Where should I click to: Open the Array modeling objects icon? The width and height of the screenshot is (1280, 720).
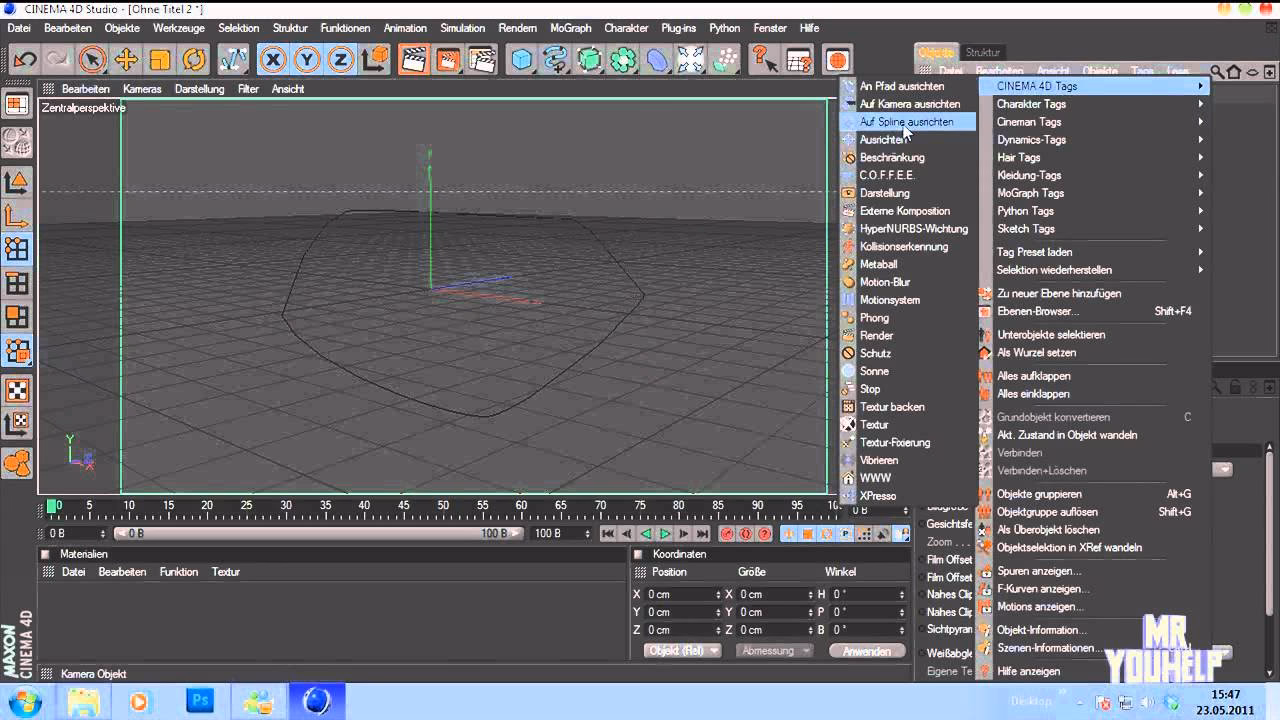[x=624, y=60]
